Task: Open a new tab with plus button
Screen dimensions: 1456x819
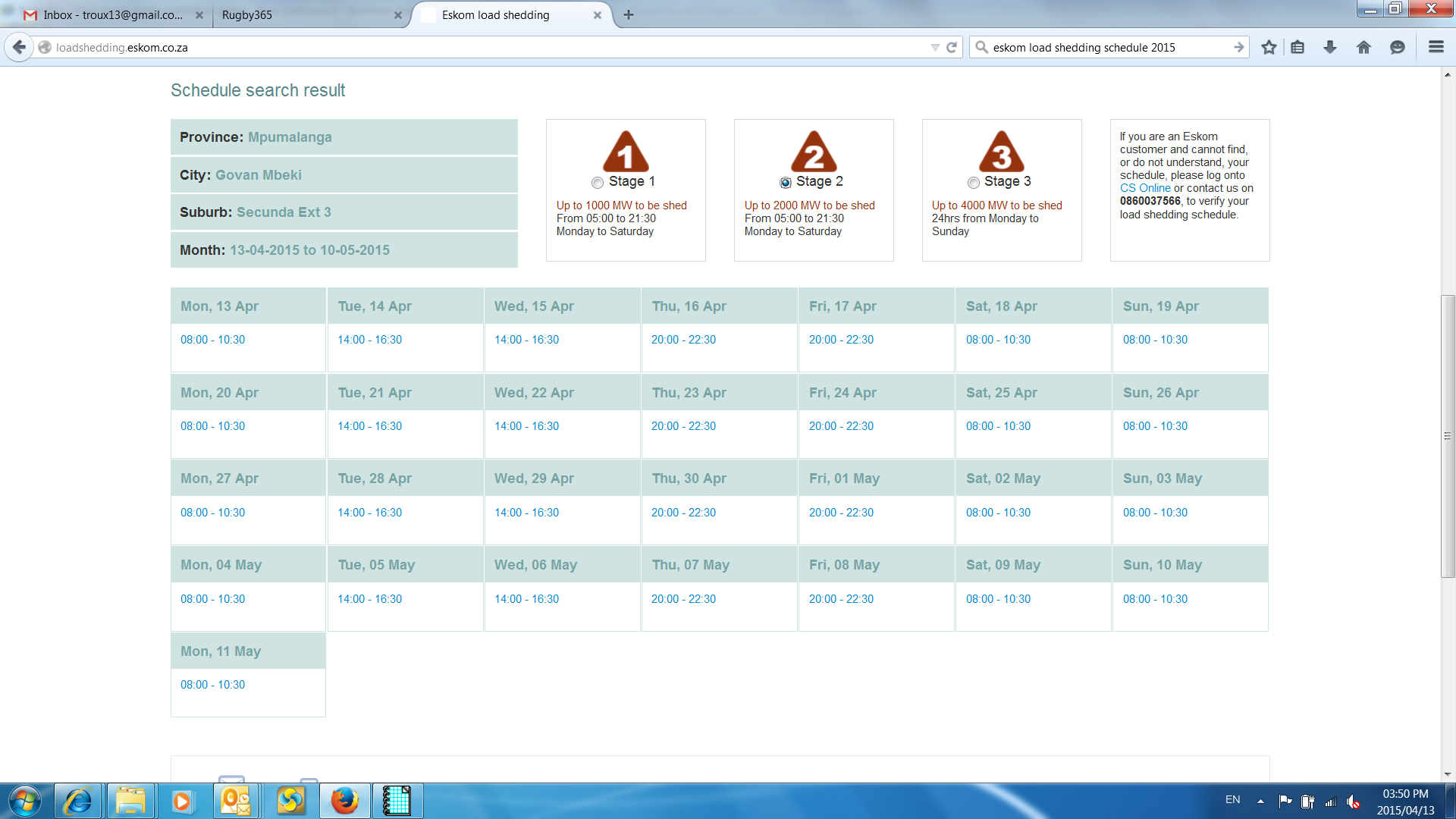Action: pos(629,15)
